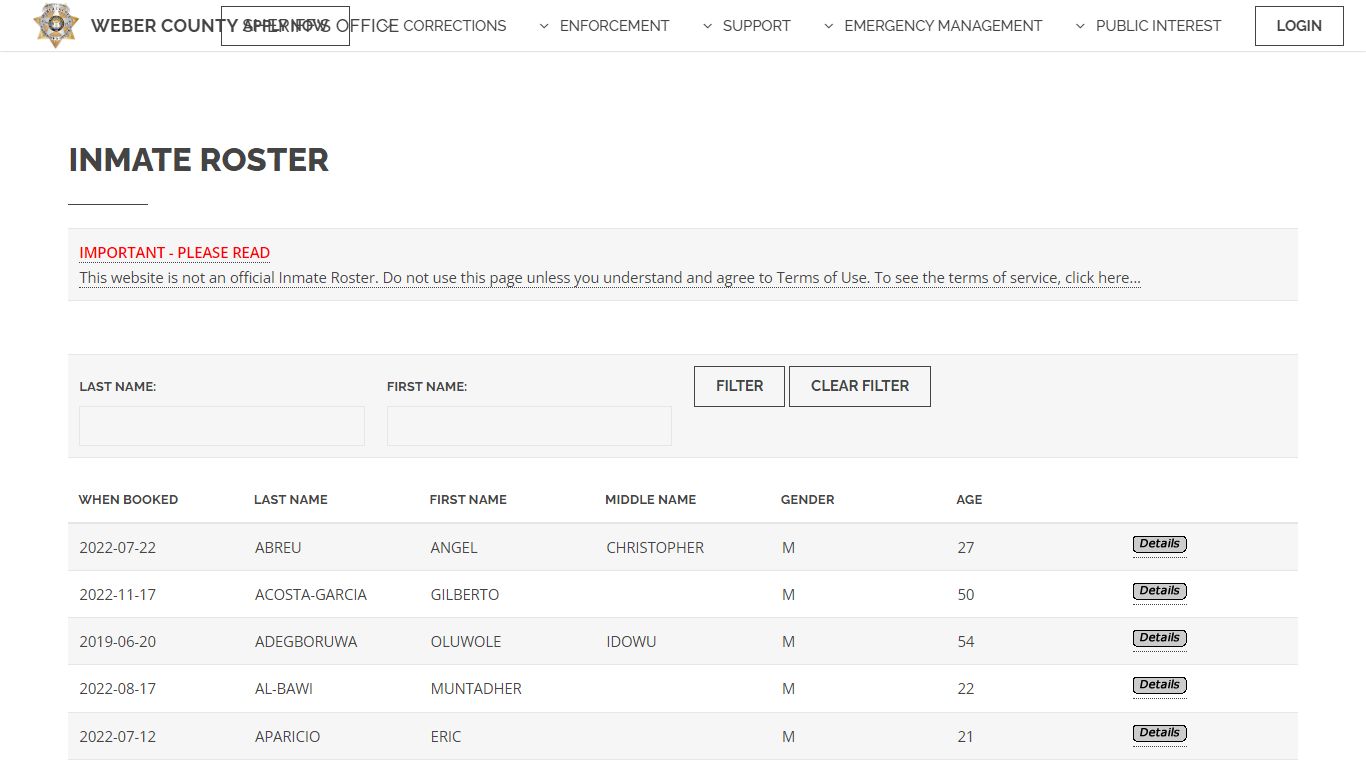This screenshot has width=1366, height=768.
Task: Select the age value 54
Action: tap(966, 641)
